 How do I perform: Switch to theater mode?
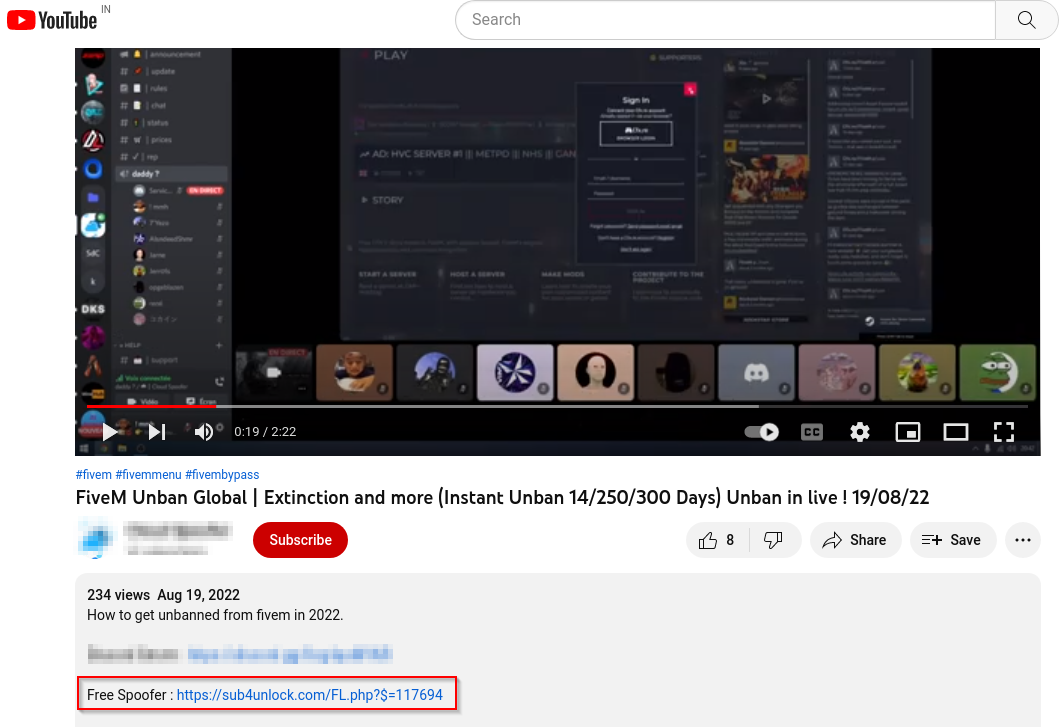pos(955,431)
